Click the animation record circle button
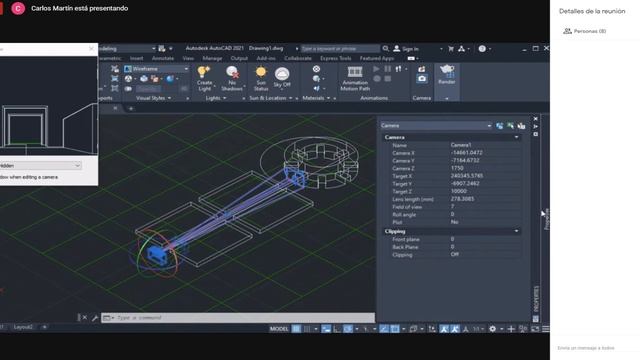This screenshot has width=640, height=360. 376,78
